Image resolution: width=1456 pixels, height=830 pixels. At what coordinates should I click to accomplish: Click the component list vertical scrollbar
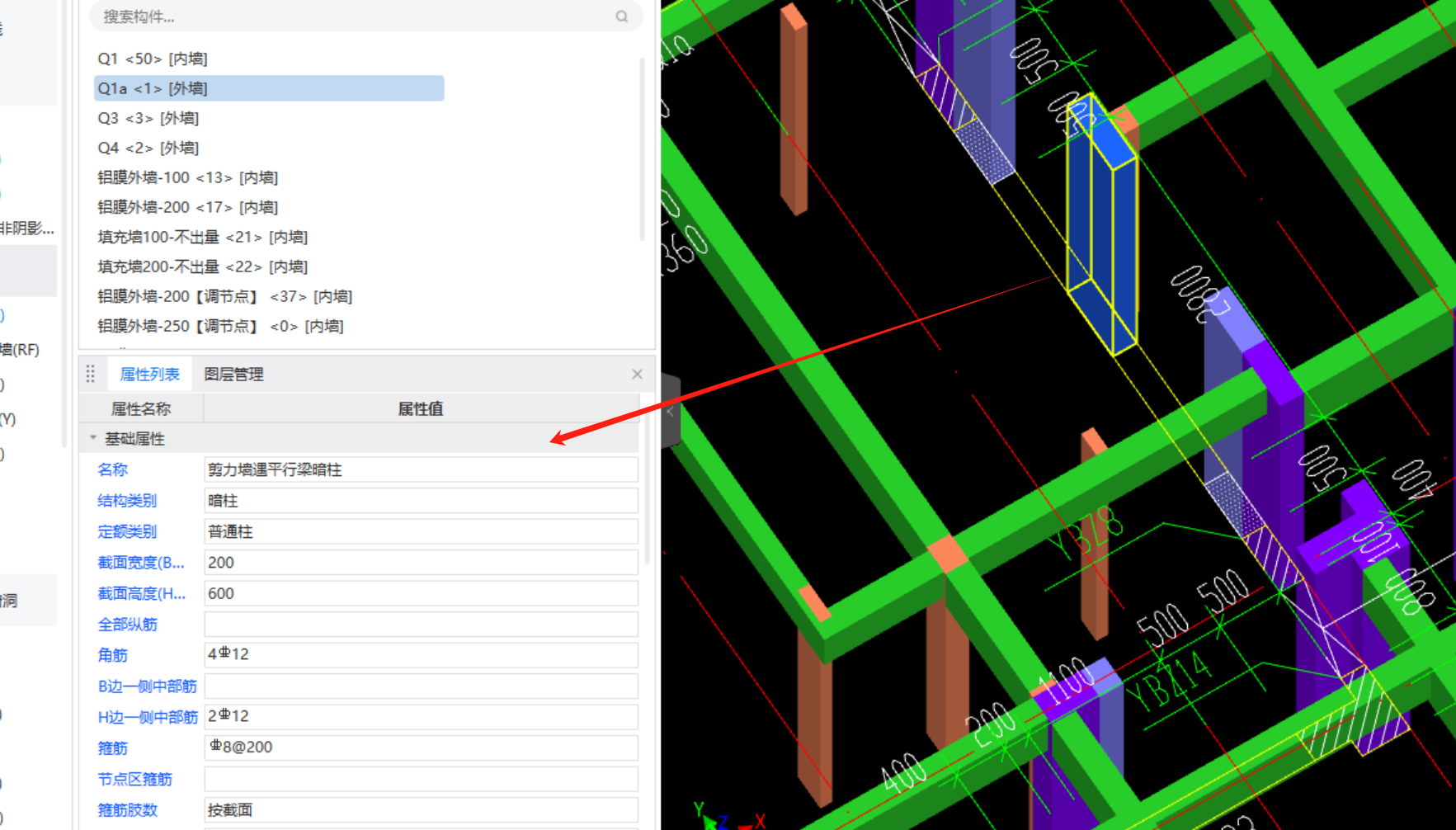(x=642, y=149)
